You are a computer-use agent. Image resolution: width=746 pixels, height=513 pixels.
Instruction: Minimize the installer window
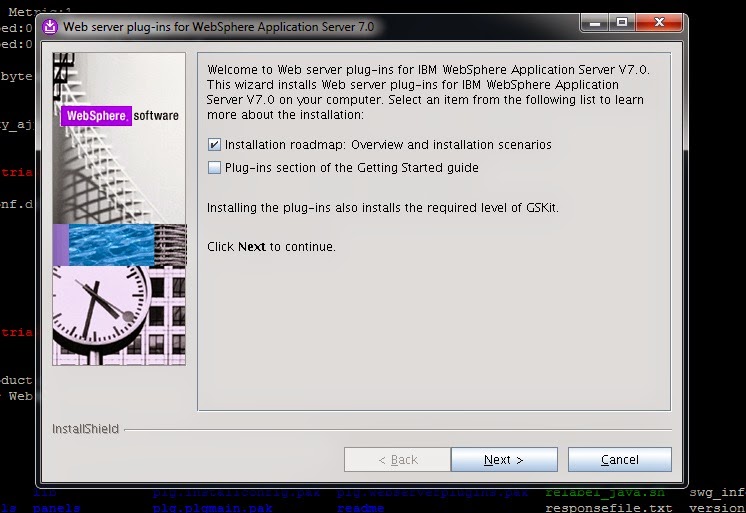coord(594,22)
